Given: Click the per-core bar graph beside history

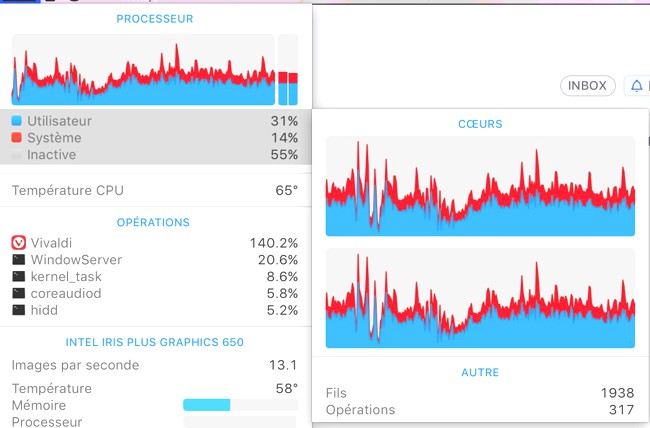Looking at the screenshot, I should 288,70.
